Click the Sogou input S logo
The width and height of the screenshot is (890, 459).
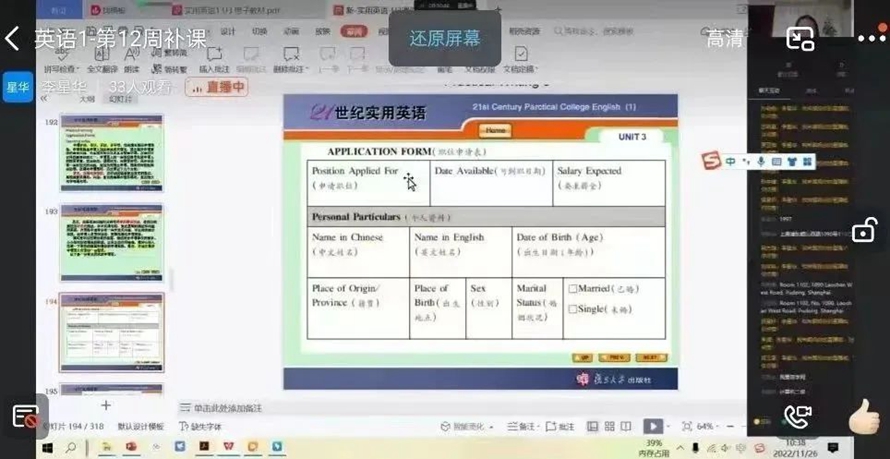(x=711, y=161)
